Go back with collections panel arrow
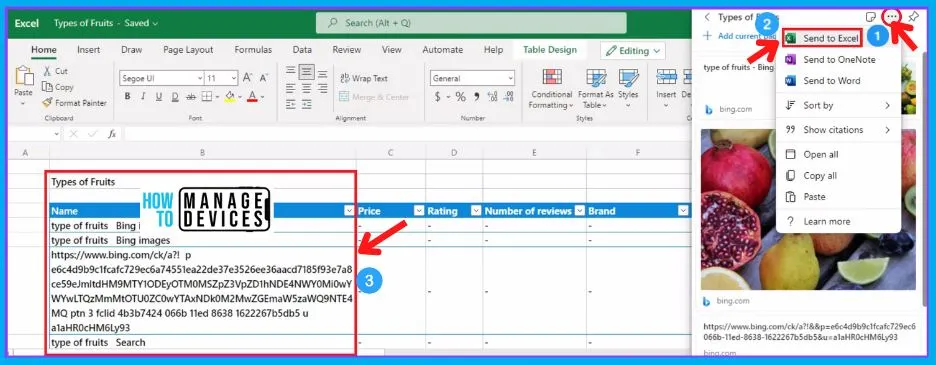This screenshot has height=365, width=936. pyautogui.click(x=707, y=17)
